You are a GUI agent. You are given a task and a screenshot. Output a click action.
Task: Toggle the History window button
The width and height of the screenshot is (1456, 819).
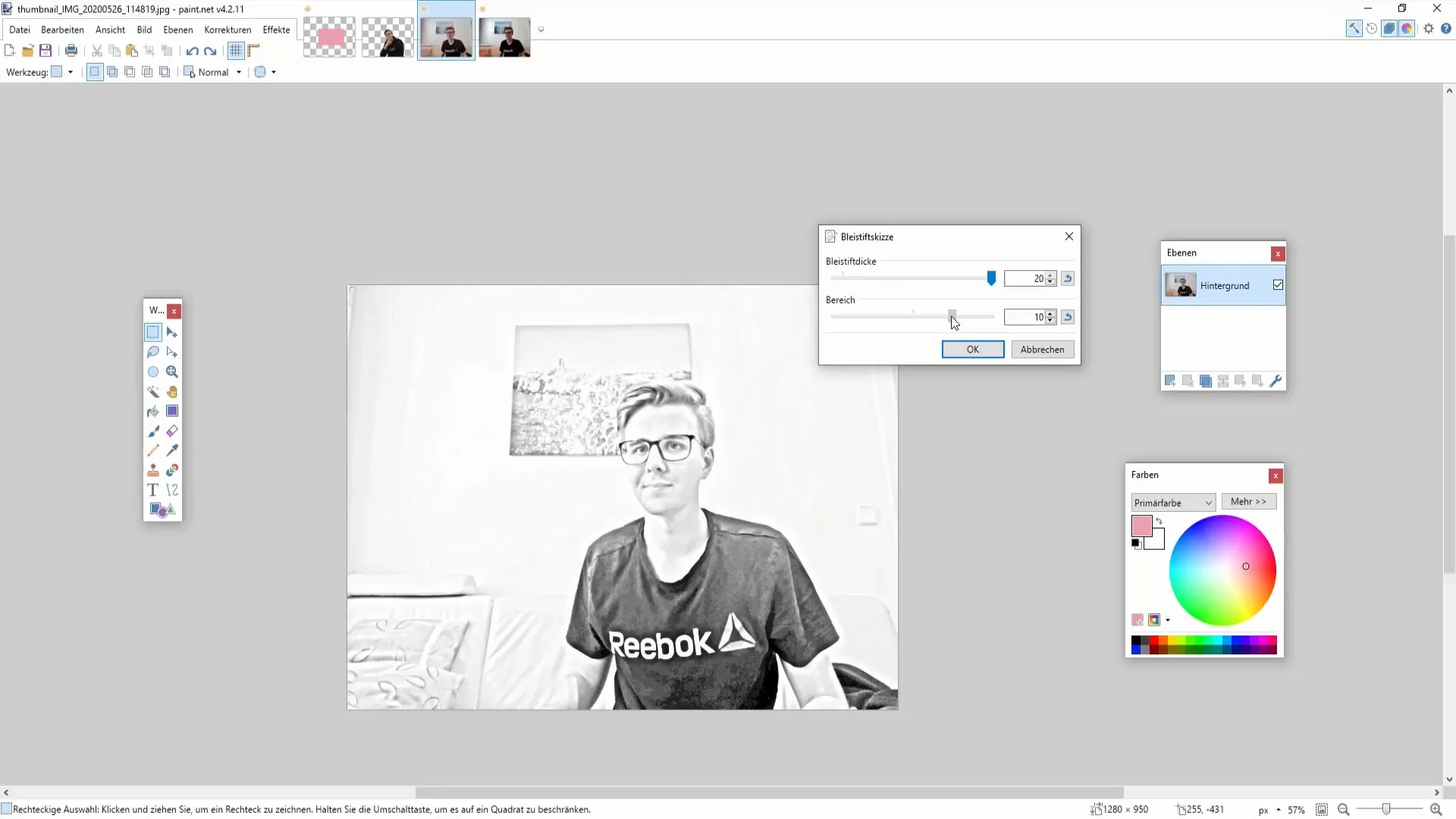coord(1372,29)
